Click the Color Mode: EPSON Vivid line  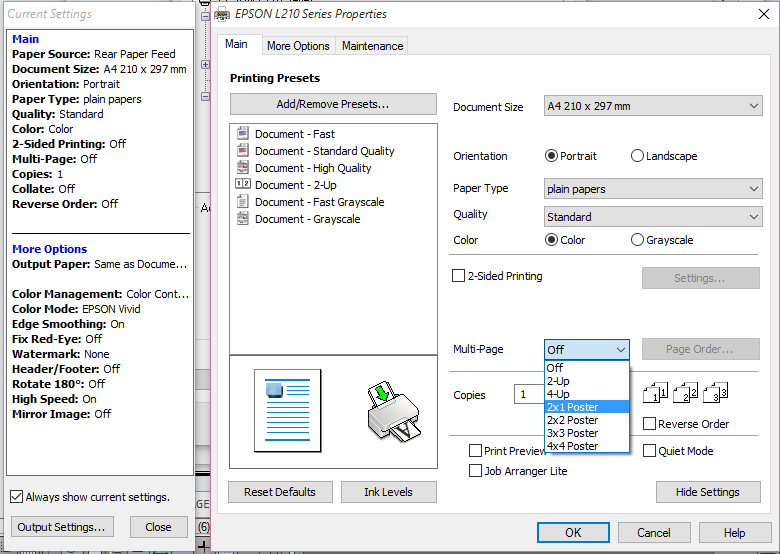pyautogui.click(x=76, y=309)
